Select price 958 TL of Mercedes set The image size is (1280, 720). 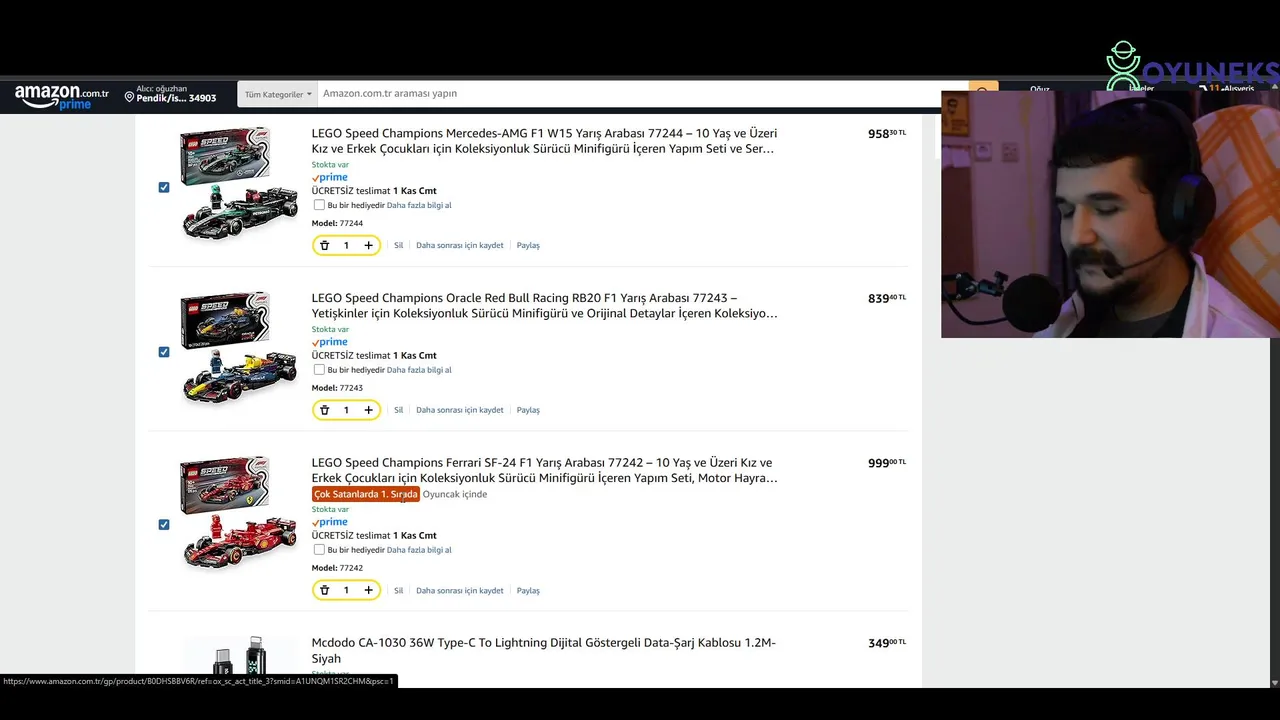(x=887, y=133)
